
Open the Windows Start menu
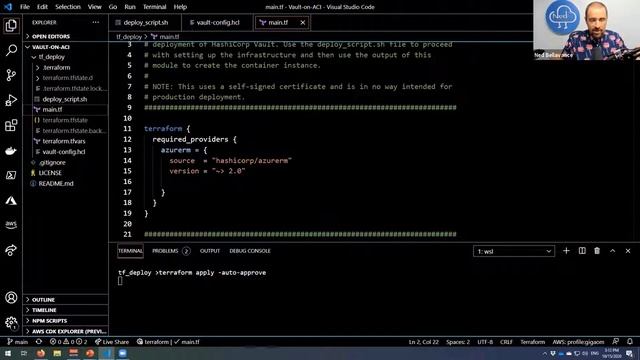(8, 353)
